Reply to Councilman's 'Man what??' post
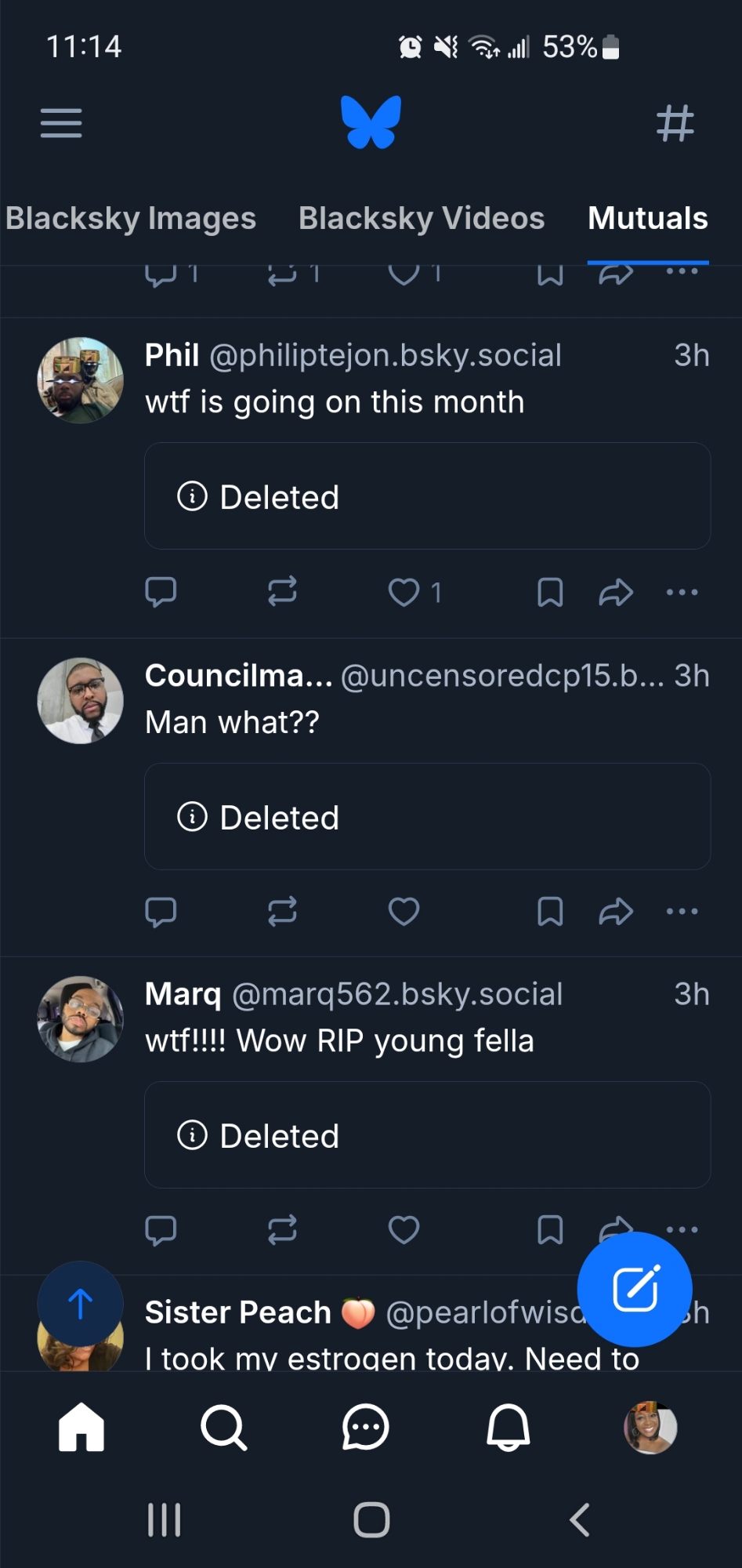 click(161, 911)
